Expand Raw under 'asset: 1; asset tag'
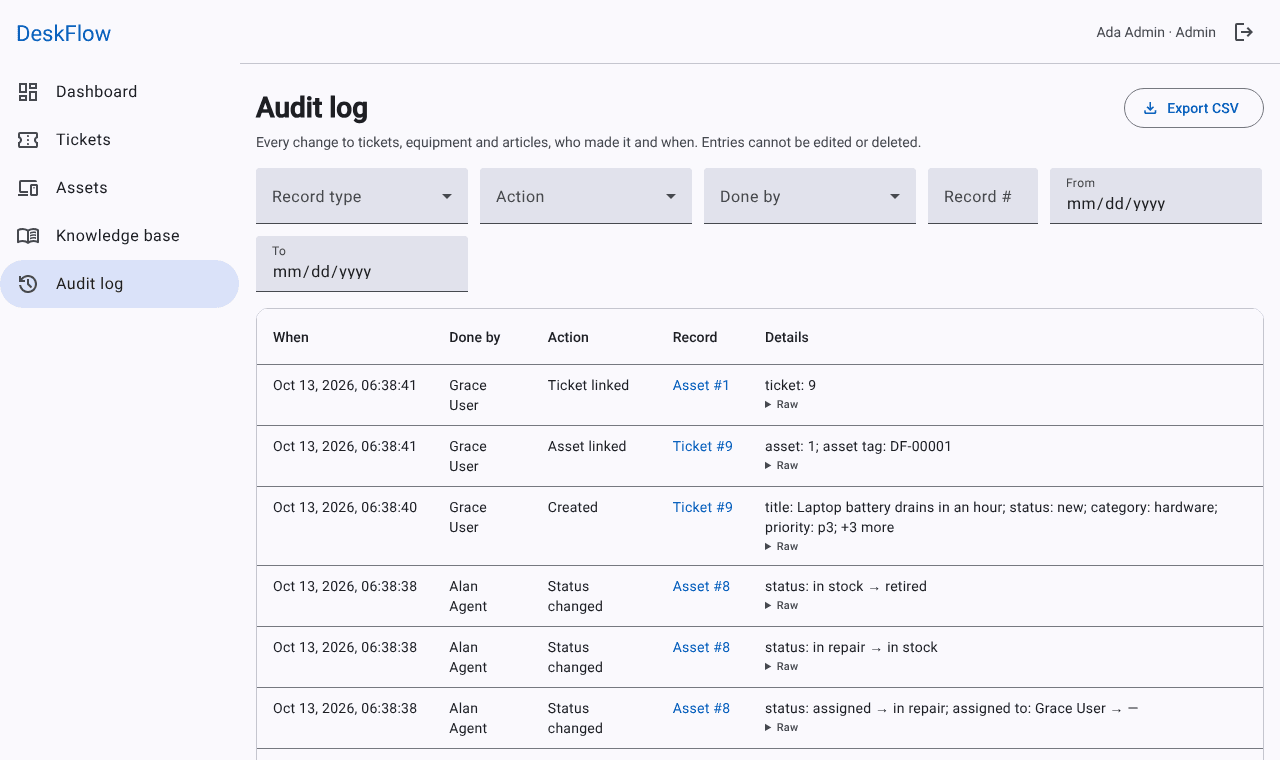 coord(782,466)
